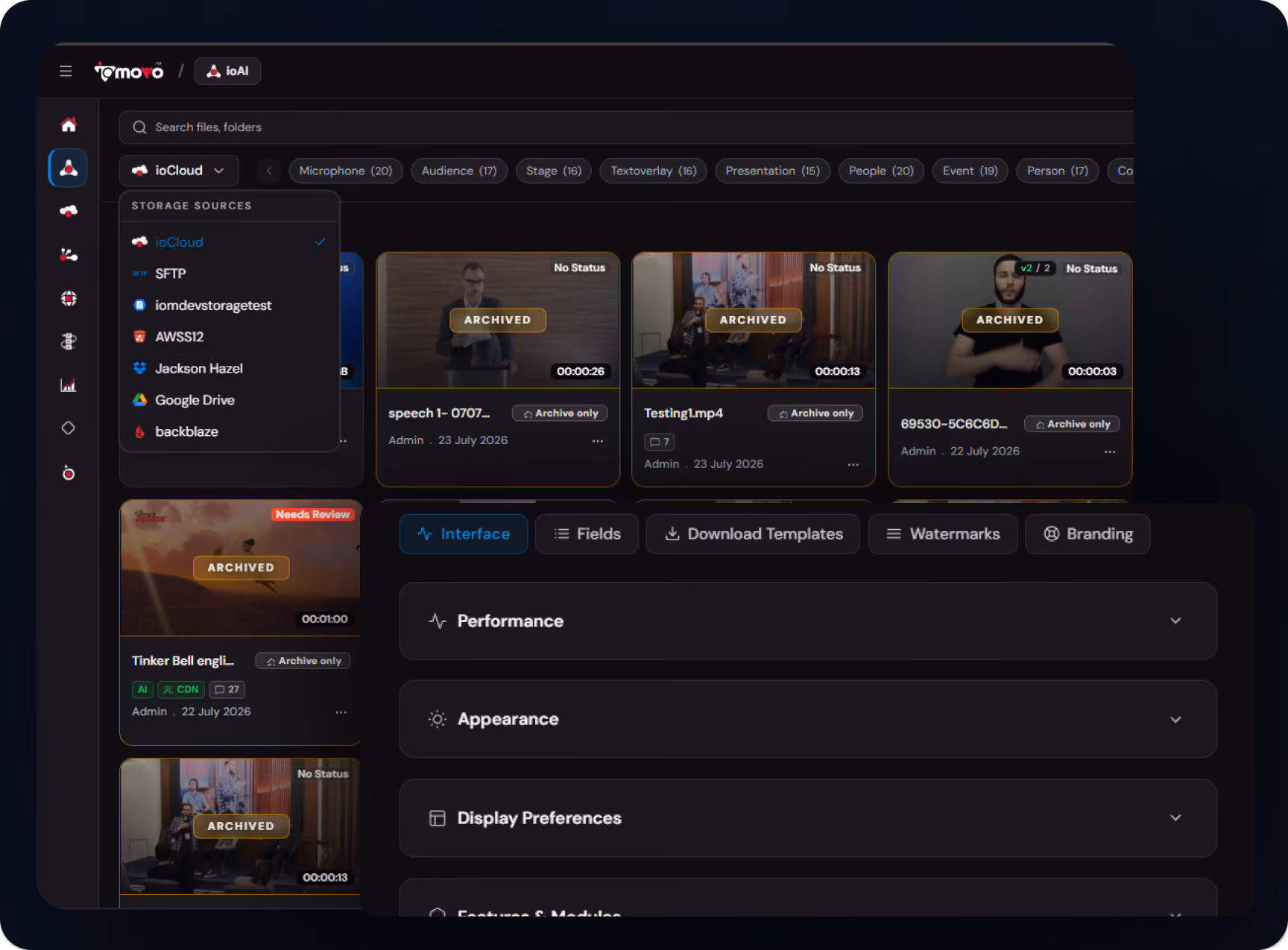1288x950 pixels.
Task: Open the Watermarks tab
Action: tap(943, 533)
